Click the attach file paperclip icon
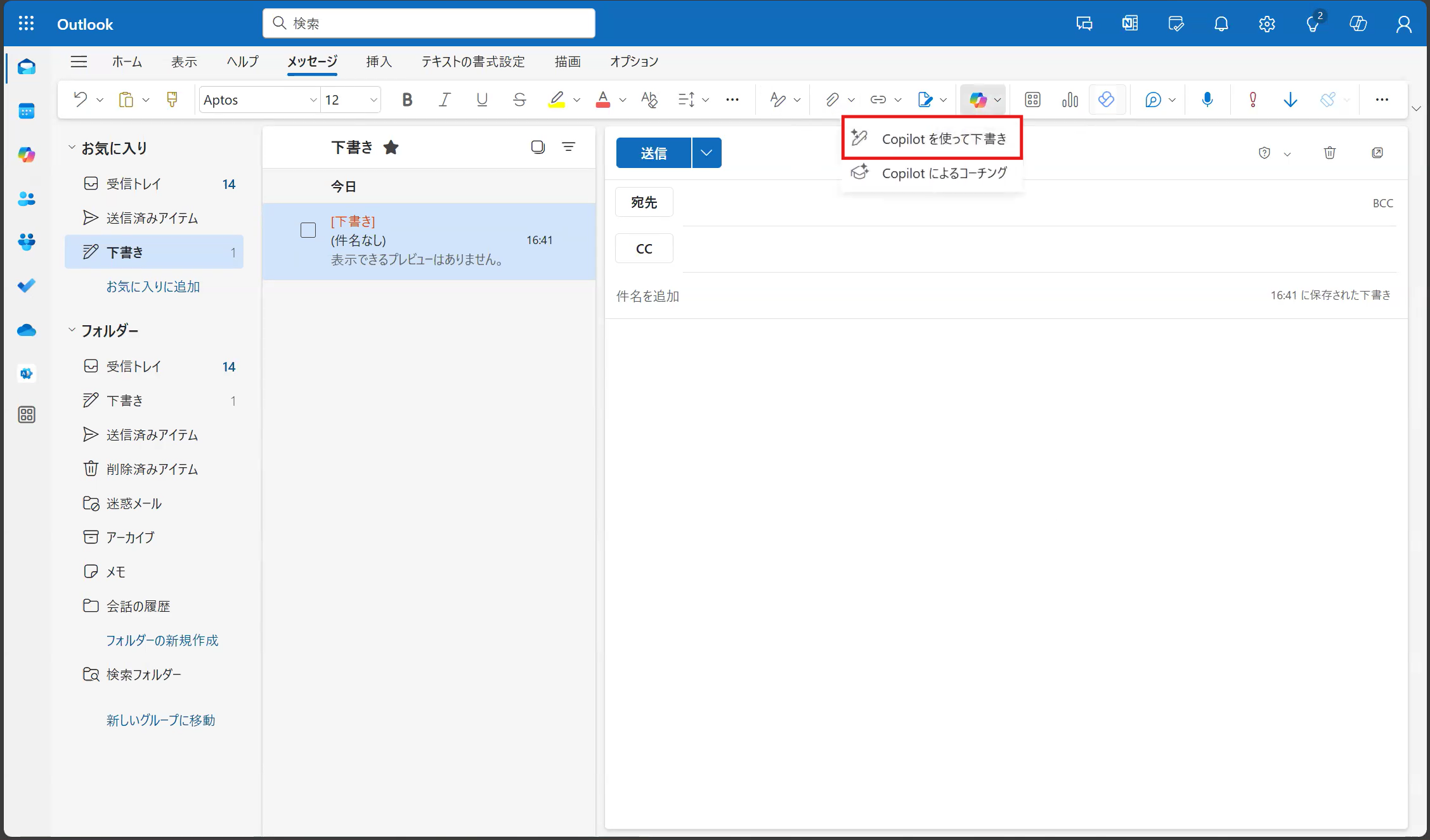This screenshot has height=840, width=1430. (x=832, y=100)
